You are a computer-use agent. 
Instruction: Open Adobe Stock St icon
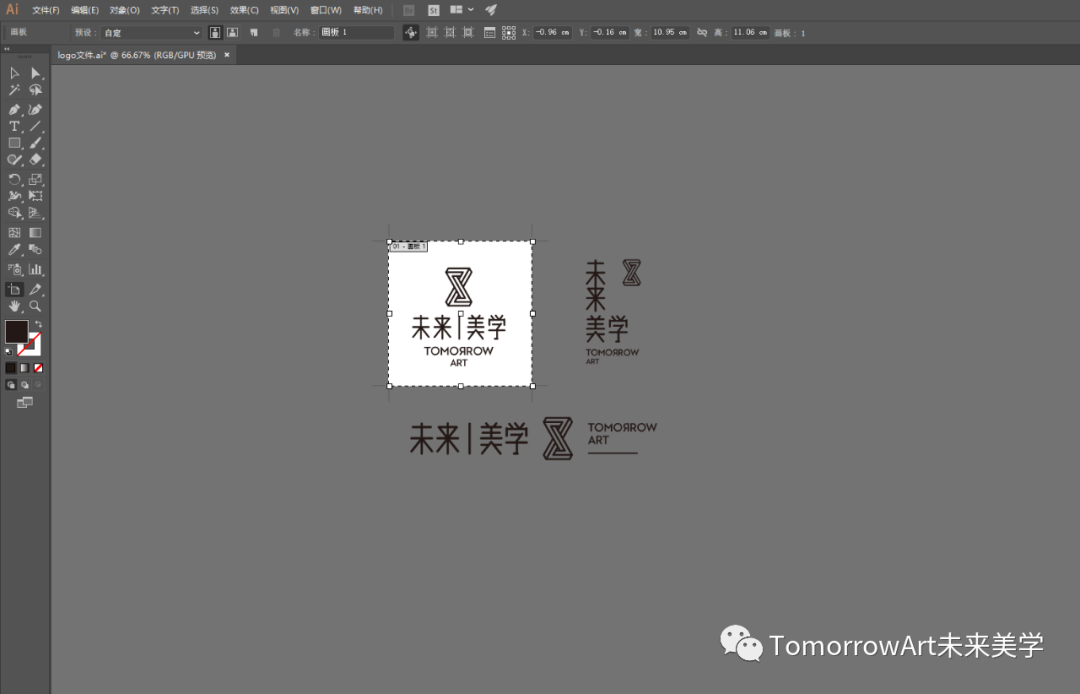[x=433, y=10]
